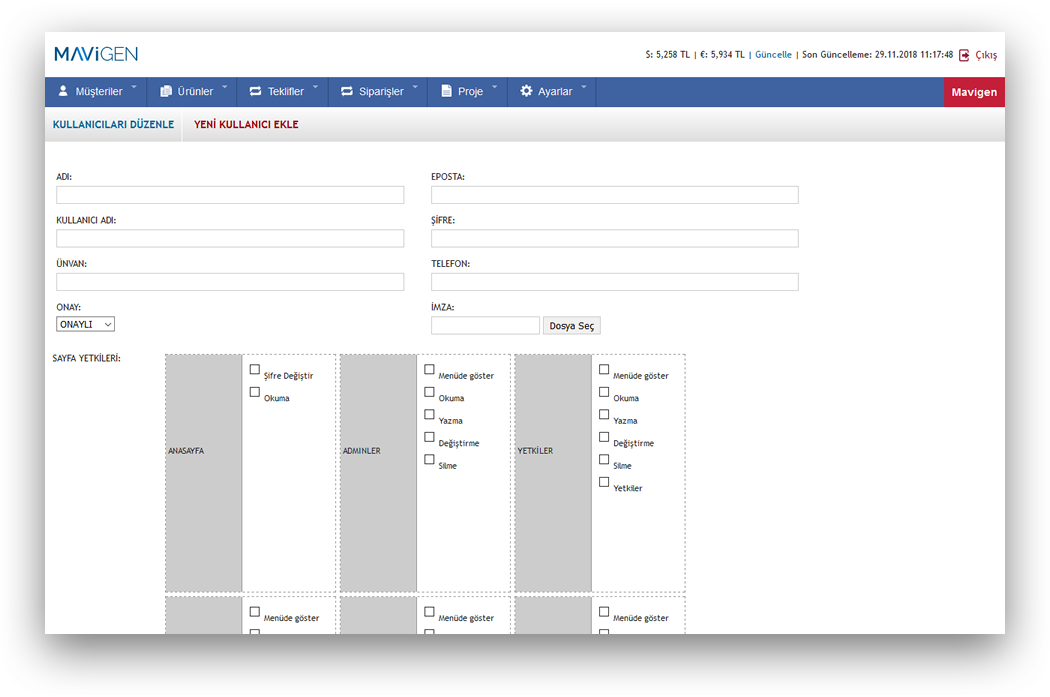The height and width of the screenshot is (697, 1050).
Task: Tick Silme checkbox in YETKİLER section
Action: 604,460
